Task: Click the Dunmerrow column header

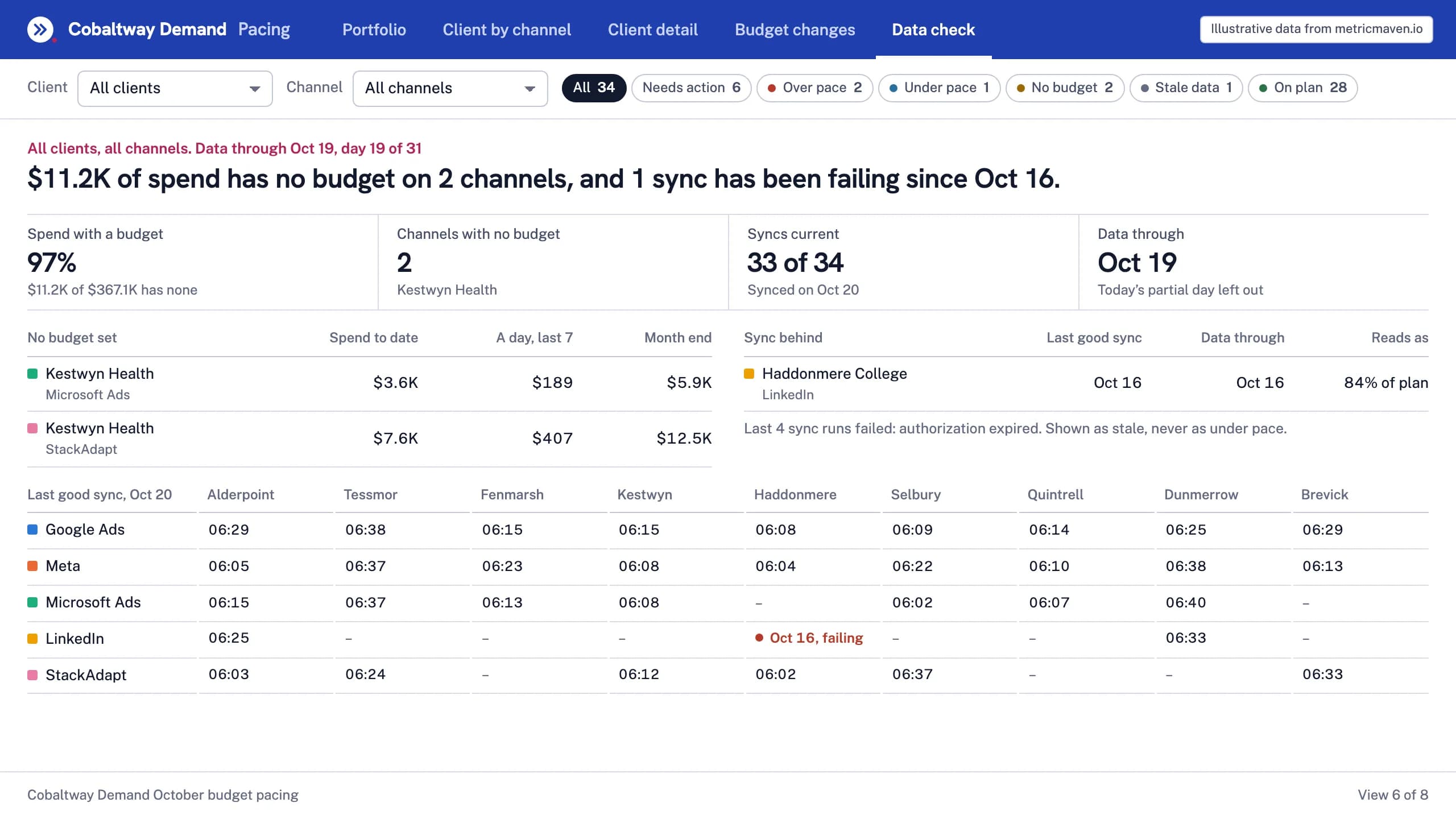Action: [x=1201, y=495]
